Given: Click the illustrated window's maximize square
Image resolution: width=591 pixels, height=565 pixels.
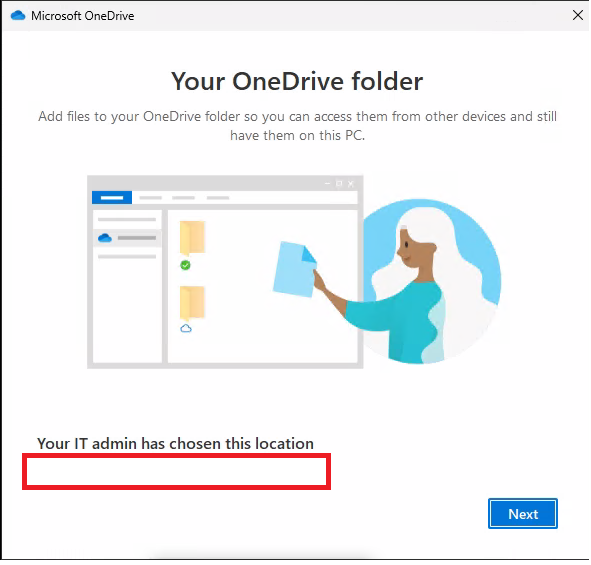Looking at the screenshot, I should coord(339,184).
